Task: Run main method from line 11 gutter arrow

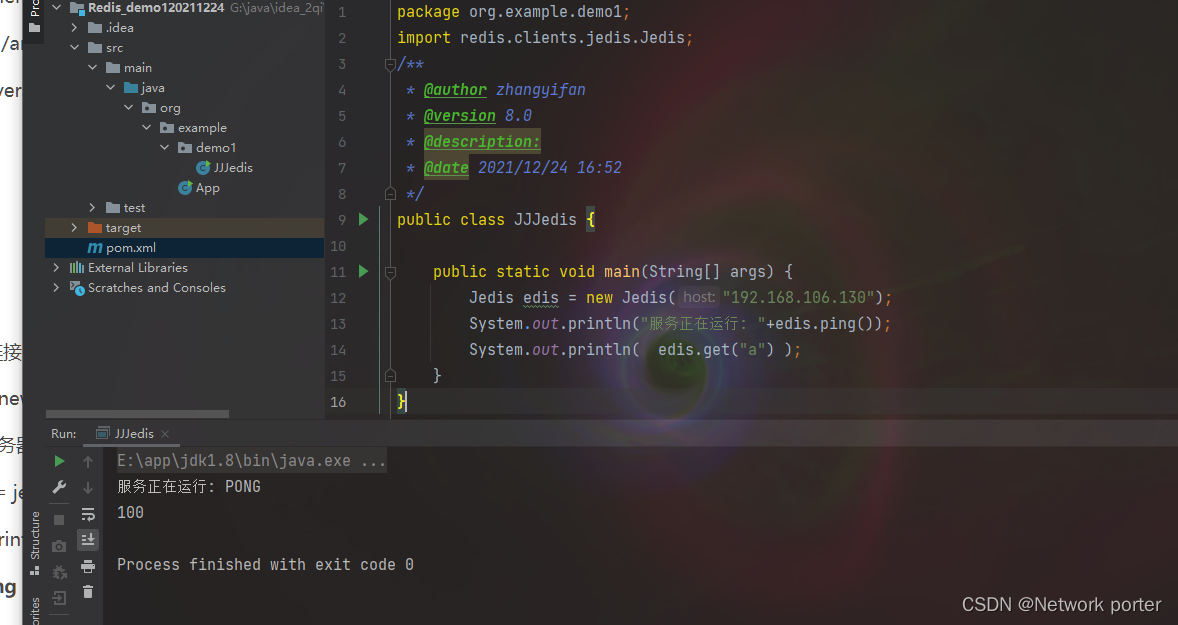Action: [364, 271]
